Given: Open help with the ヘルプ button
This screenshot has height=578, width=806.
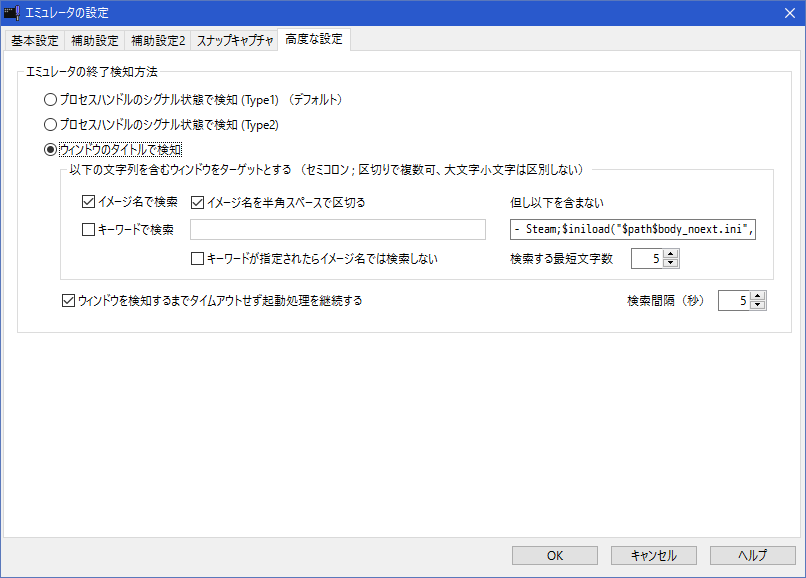Looking at the screenshot, I should [753, 555].
